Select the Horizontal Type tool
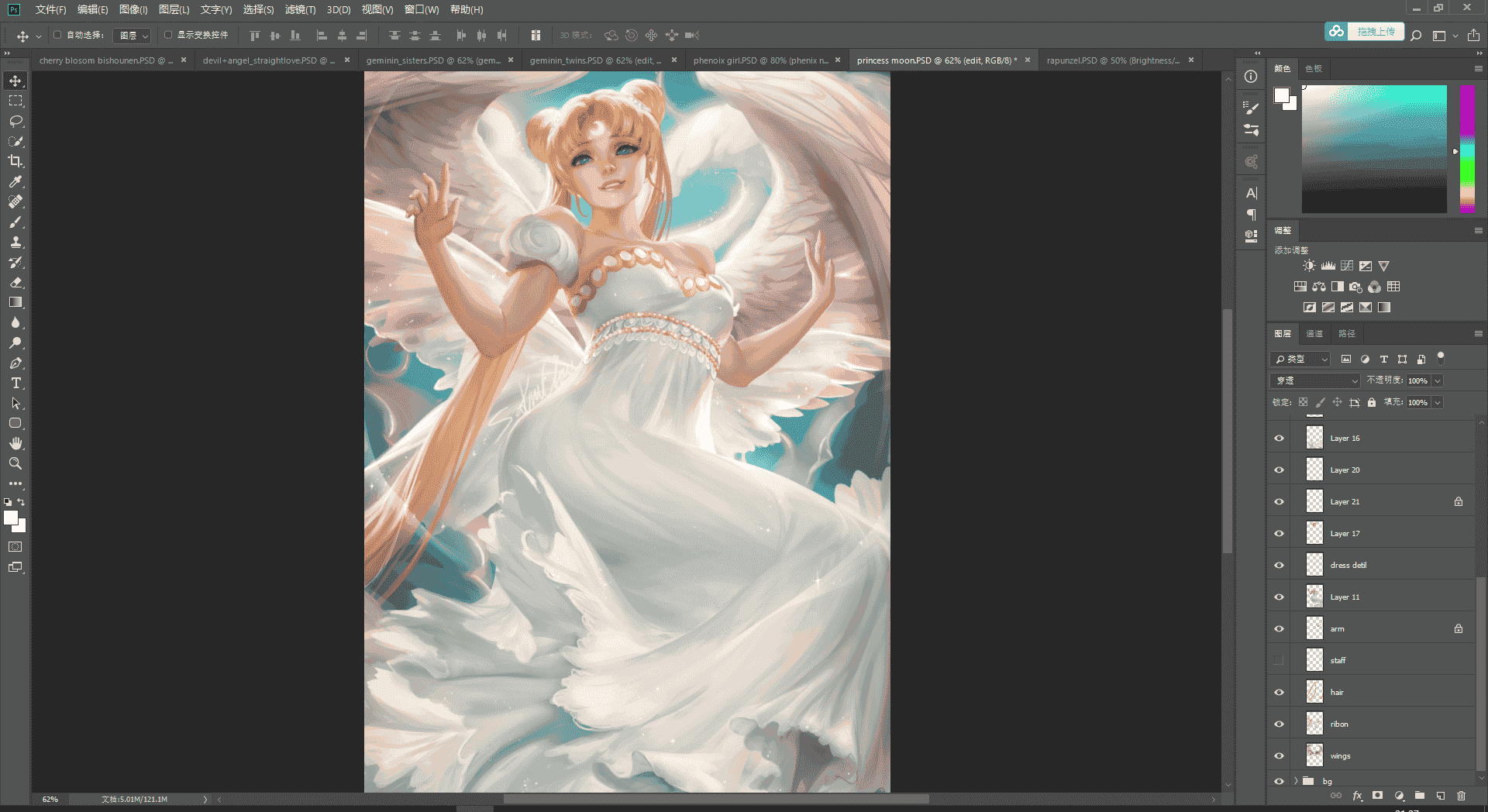Image resolution: width=1488 pixels, height=812 pixels. (15, 383)
